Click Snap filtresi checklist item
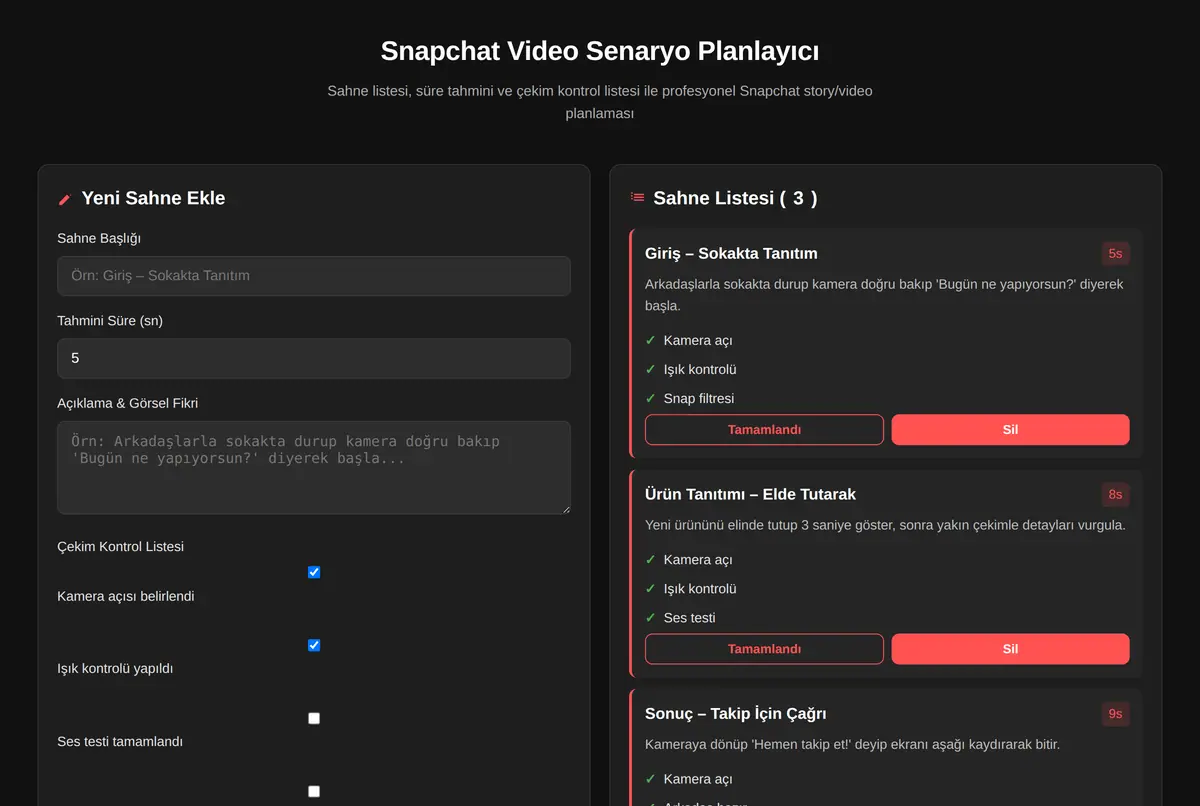 698,398
